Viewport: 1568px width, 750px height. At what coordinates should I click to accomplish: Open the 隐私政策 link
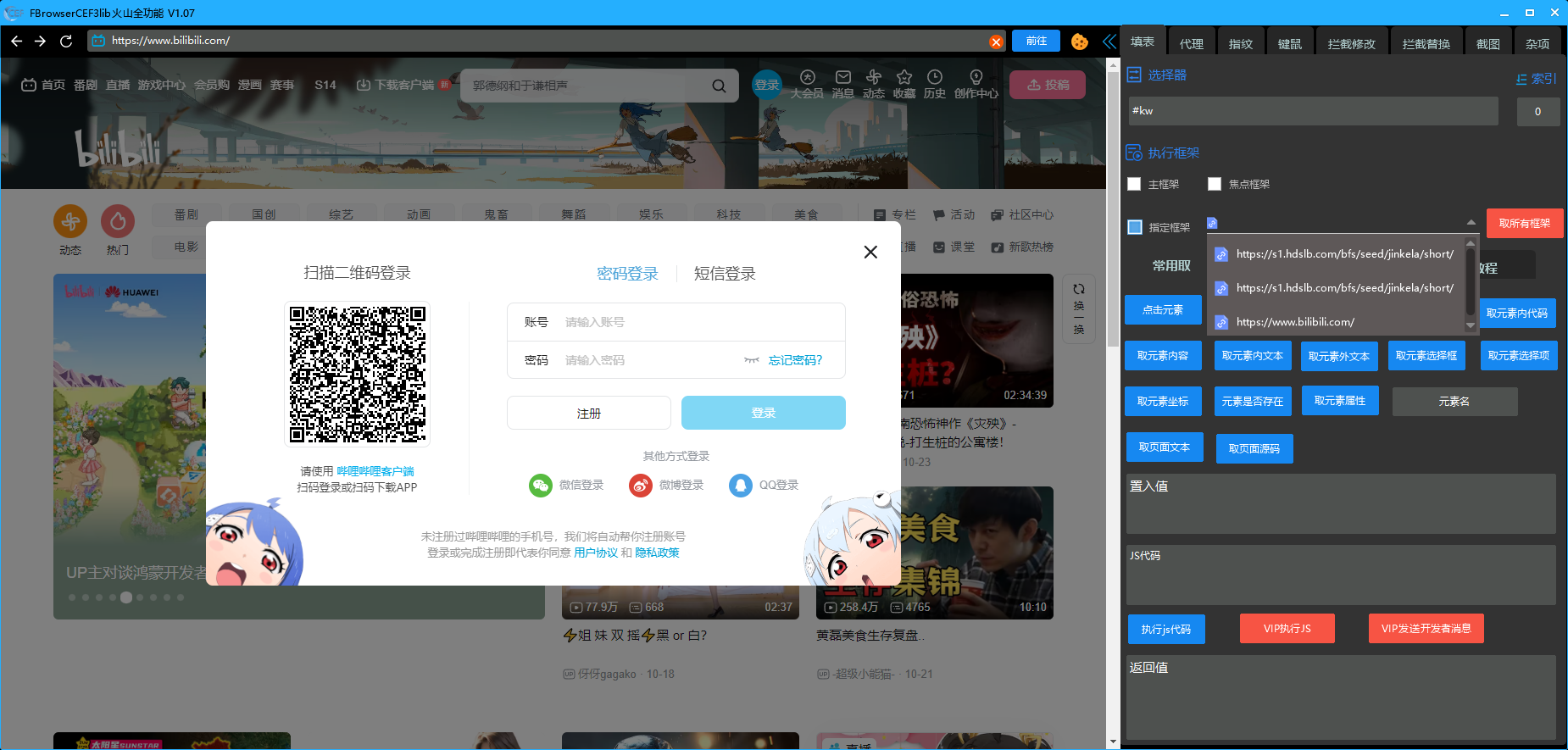coord(657,553)
